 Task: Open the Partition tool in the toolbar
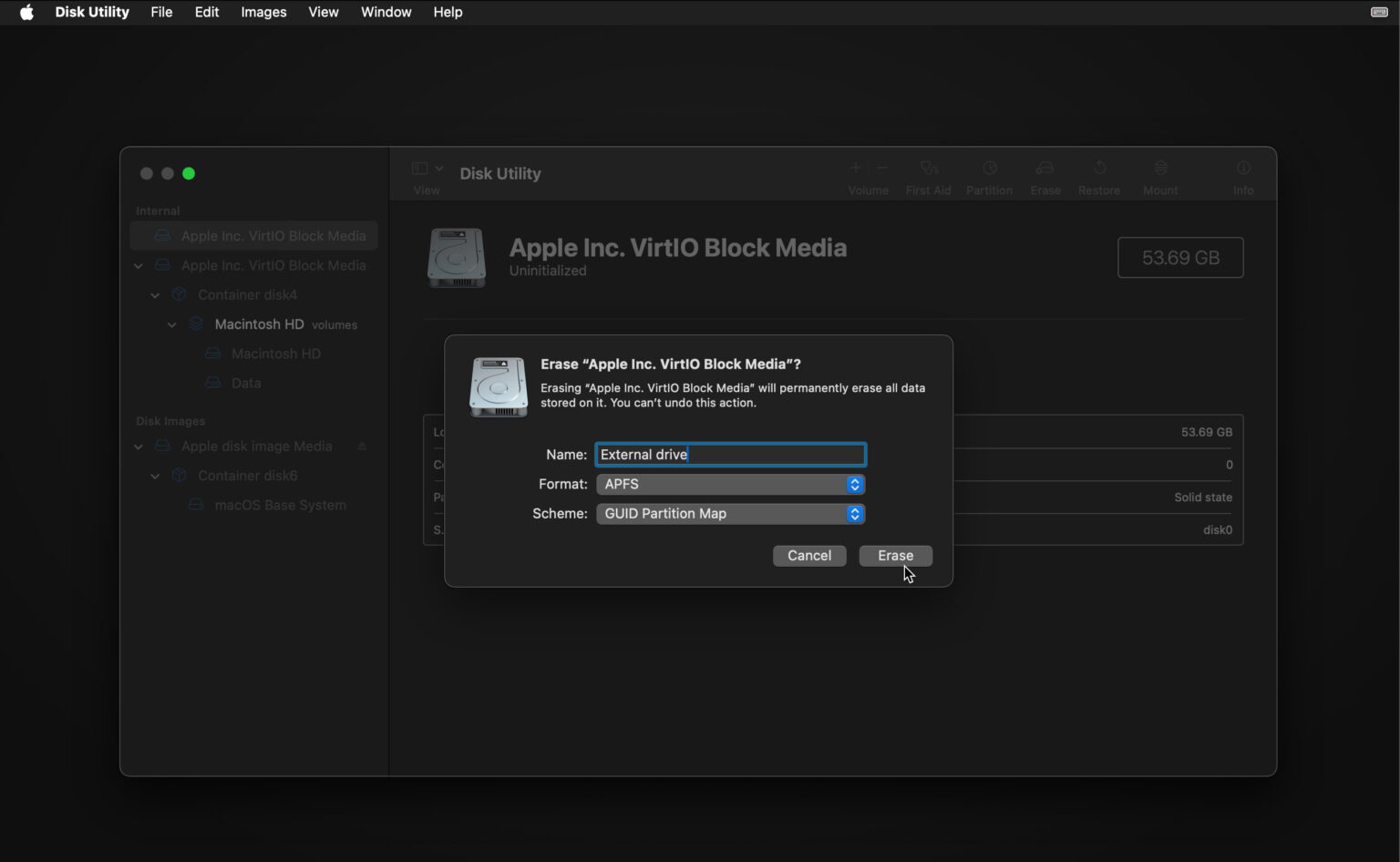point(989,173)
